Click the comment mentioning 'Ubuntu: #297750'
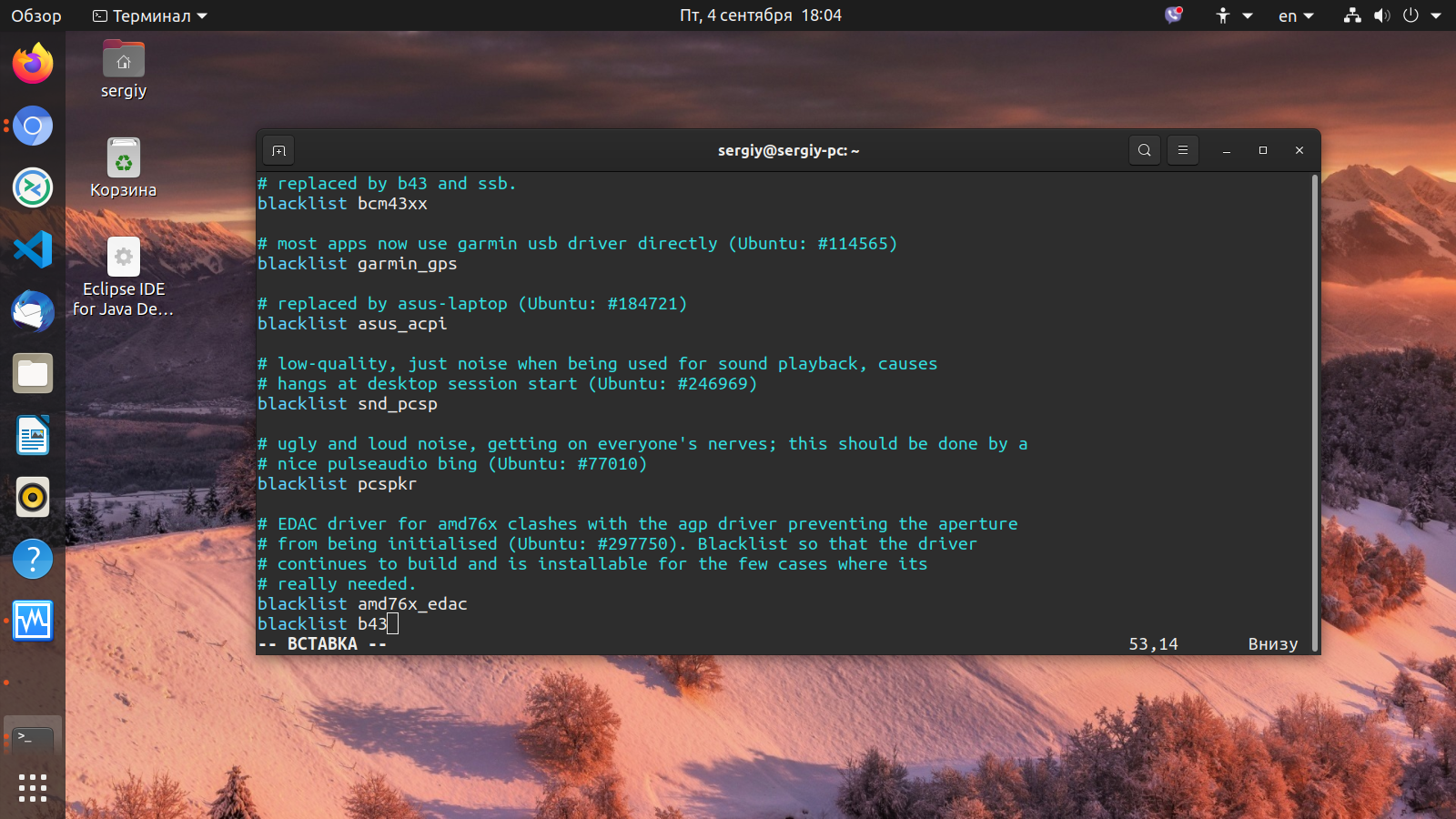 (618, 544)
